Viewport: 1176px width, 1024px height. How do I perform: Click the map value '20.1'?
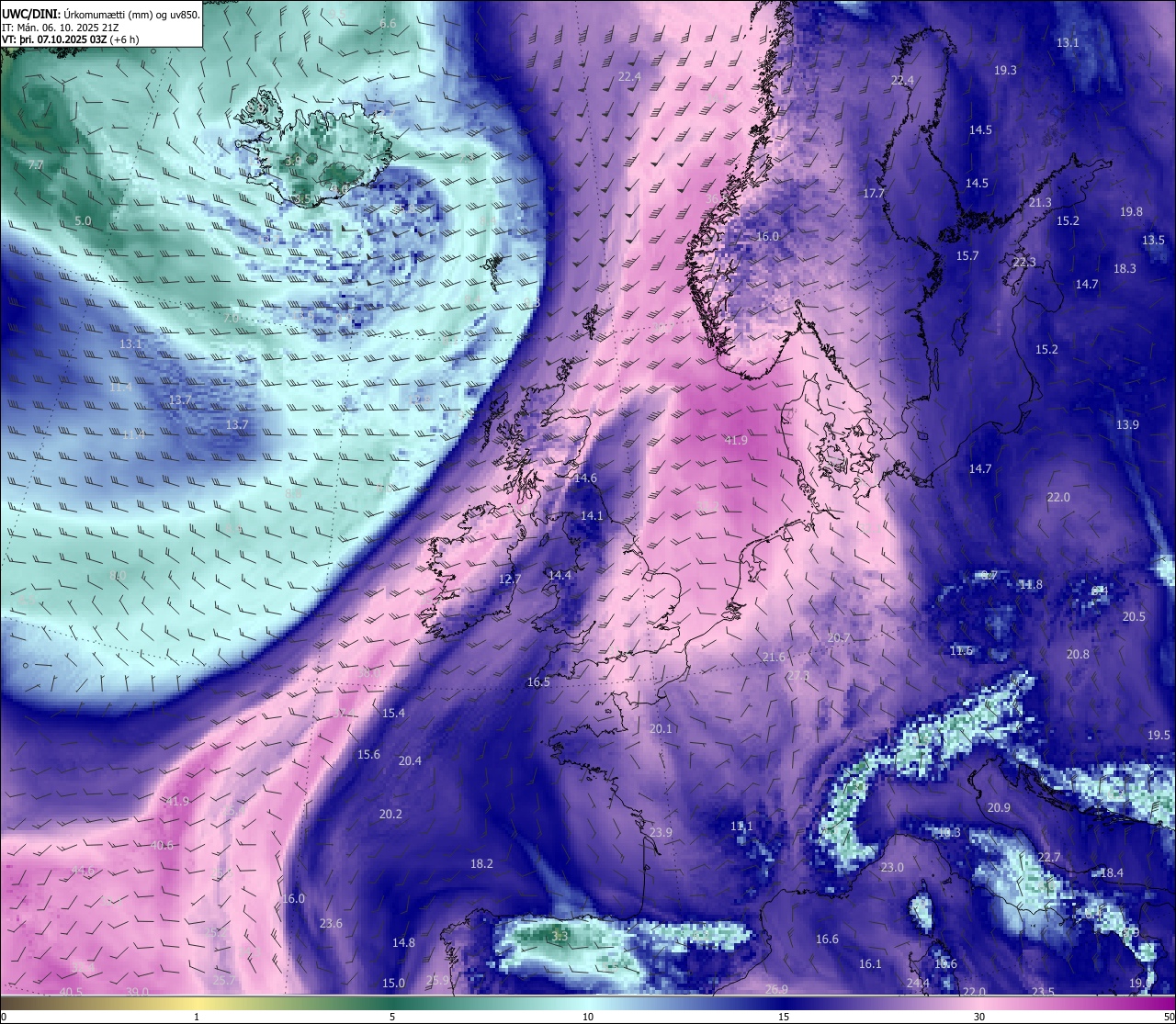(x=661, y=729)
